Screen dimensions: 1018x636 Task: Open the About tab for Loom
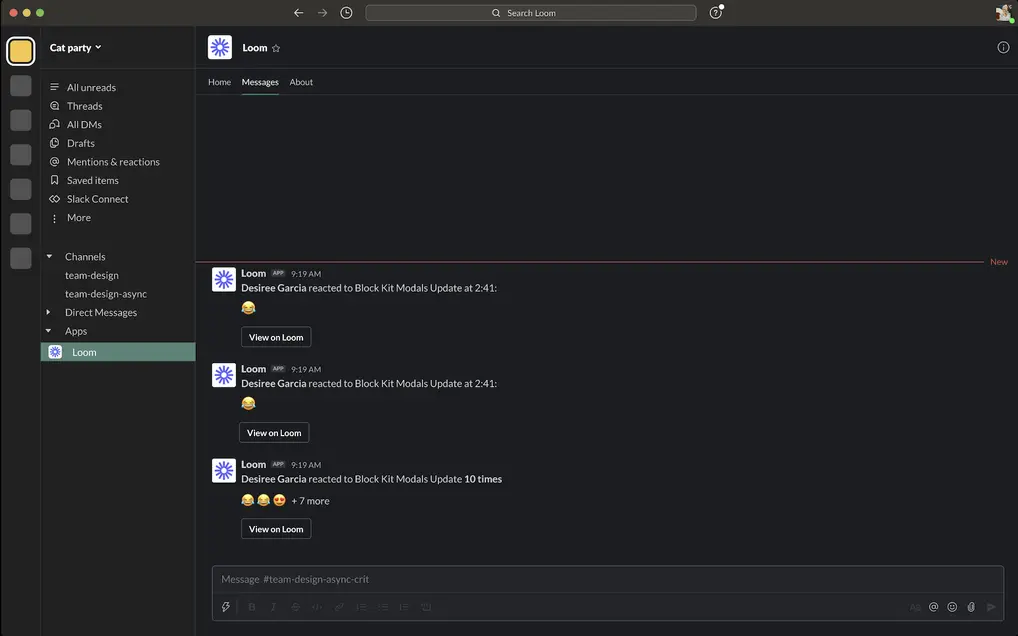coord(301,81)
